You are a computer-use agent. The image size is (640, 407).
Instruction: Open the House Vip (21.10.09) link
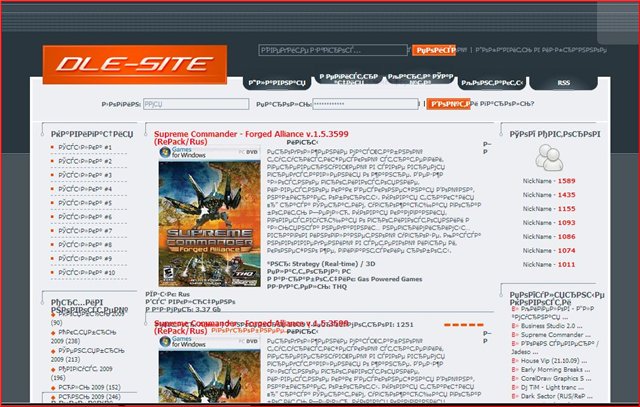tap(553, 361)
